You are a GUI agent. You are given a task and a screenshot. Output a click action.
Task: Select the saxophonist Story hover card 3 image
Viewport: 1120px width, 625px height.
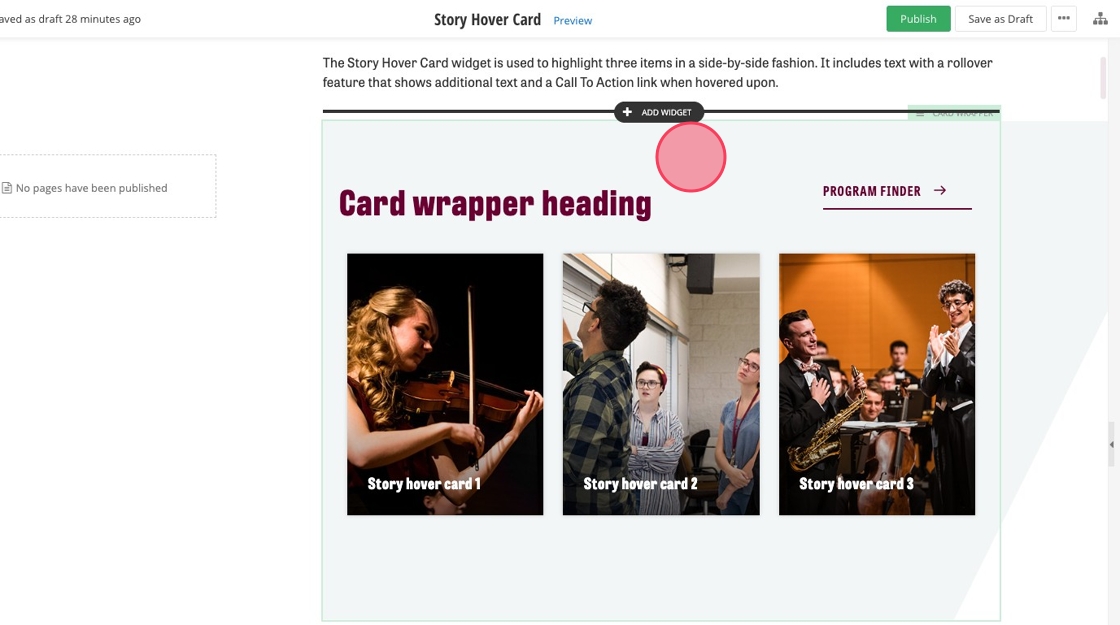877,384
